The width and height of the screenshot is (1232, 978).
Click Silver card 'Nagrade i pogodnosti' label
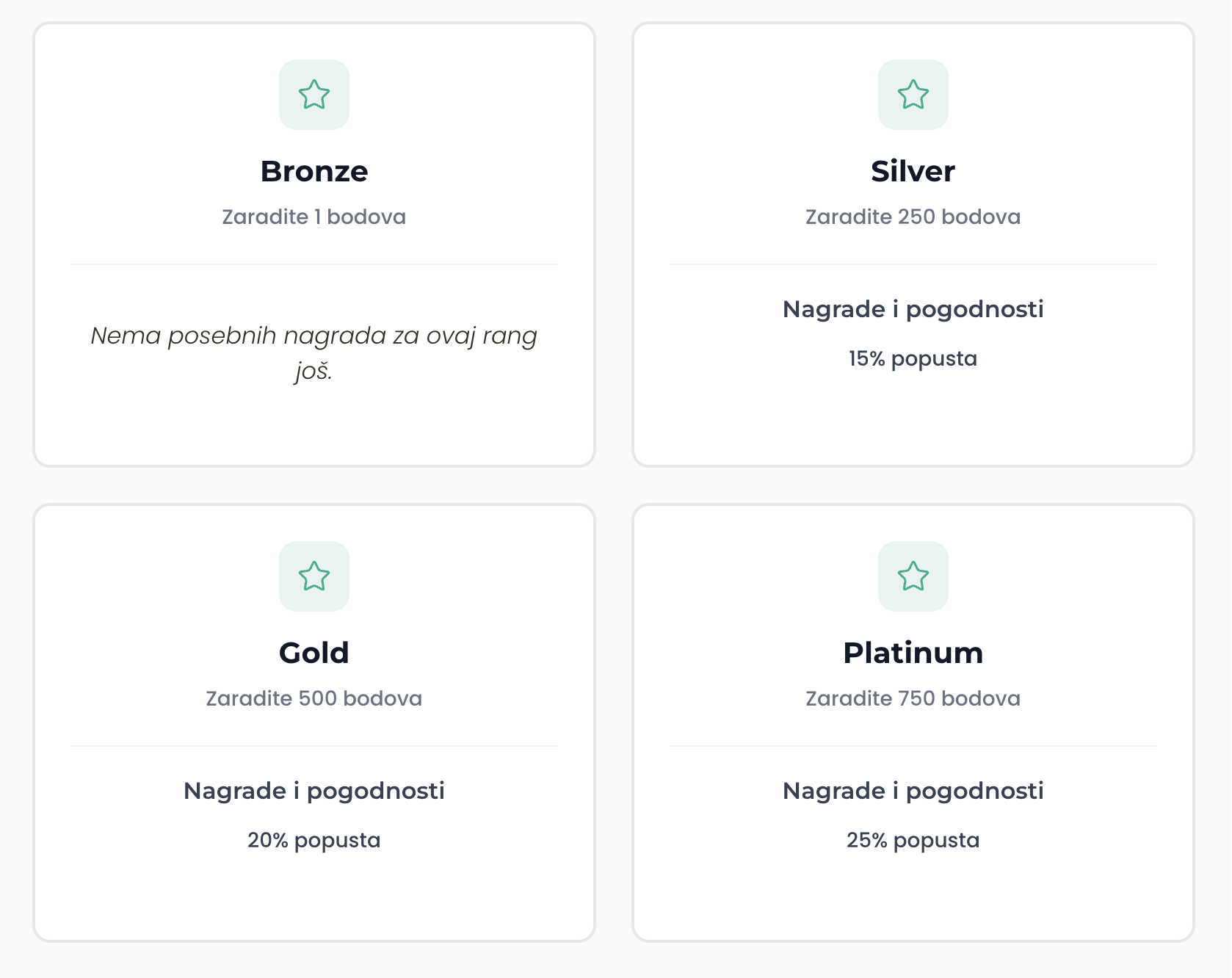click(913, 309)
